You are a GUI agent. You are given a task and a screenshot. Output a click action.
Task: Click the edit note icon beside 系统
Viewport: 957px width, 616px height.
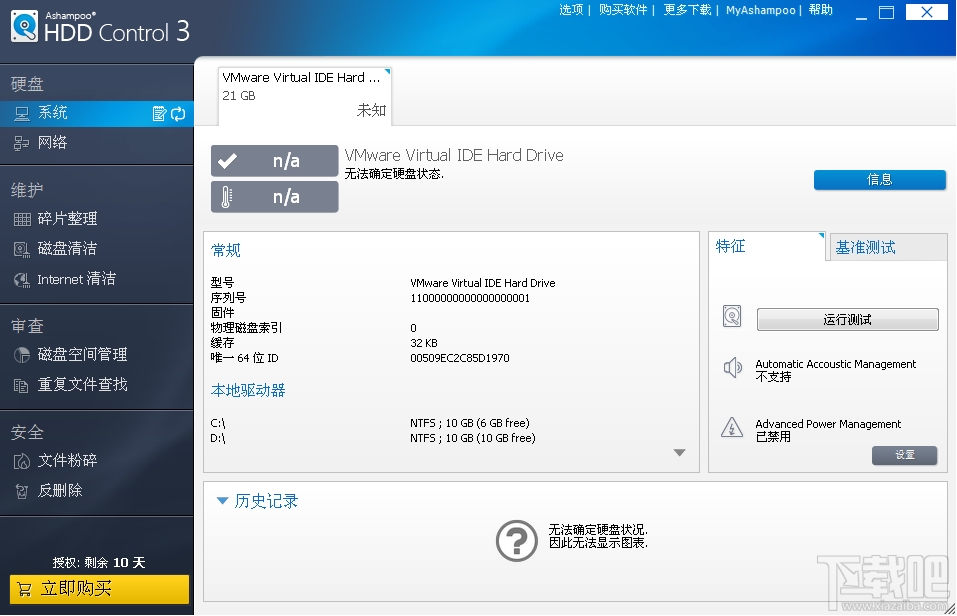(x=159, y=114)
